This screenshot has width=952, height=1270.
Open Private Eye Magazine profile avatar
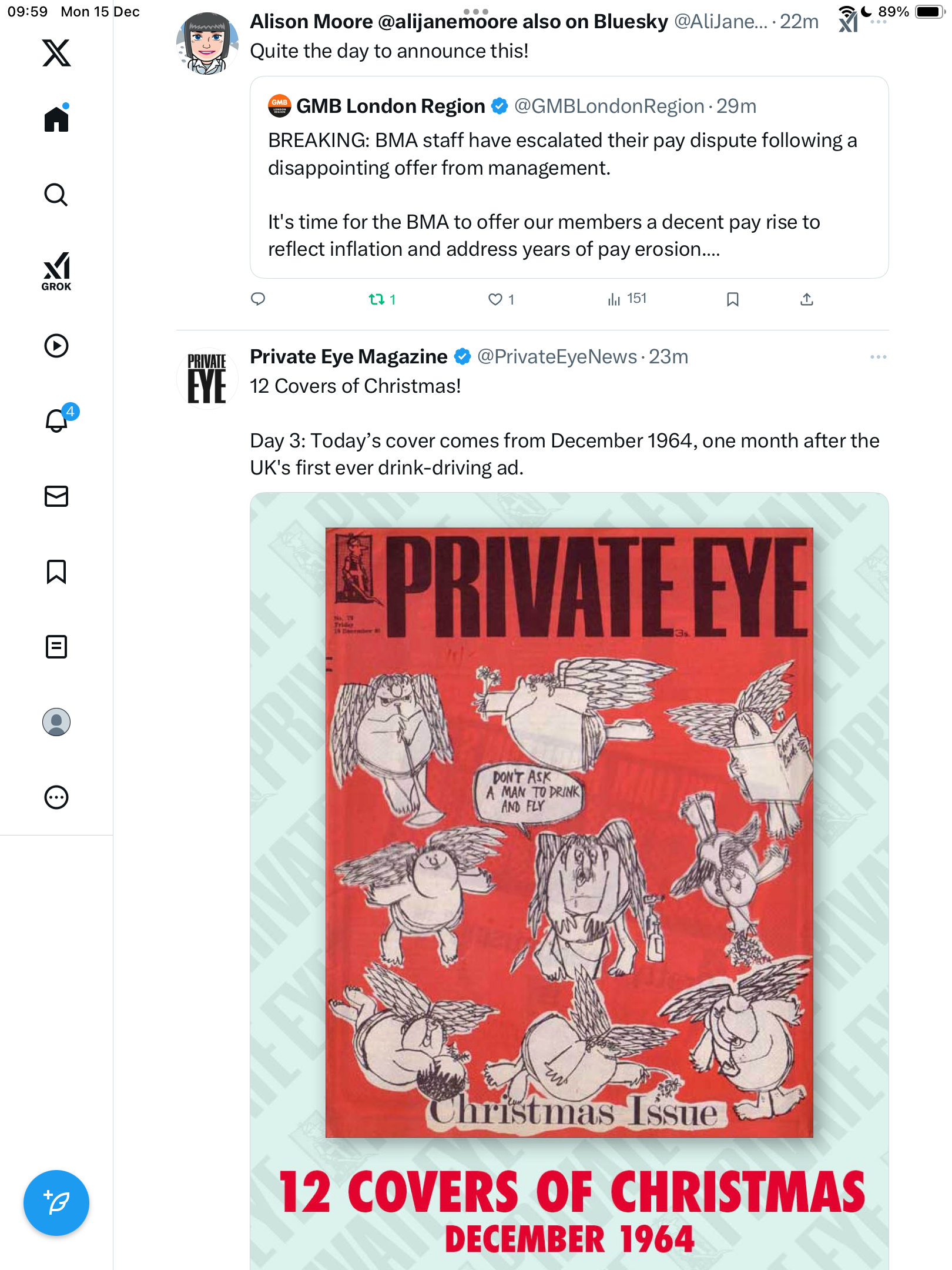[x=207, y=378]
